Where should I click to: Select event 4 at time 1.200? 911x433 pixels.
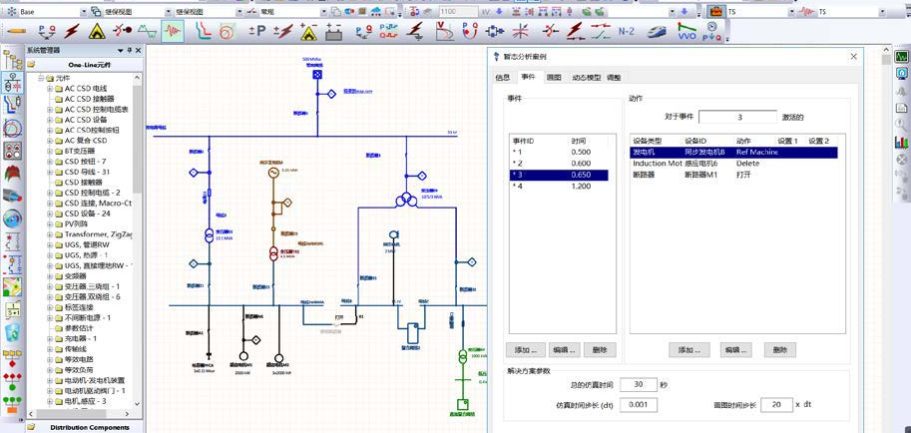coord(558,187)
